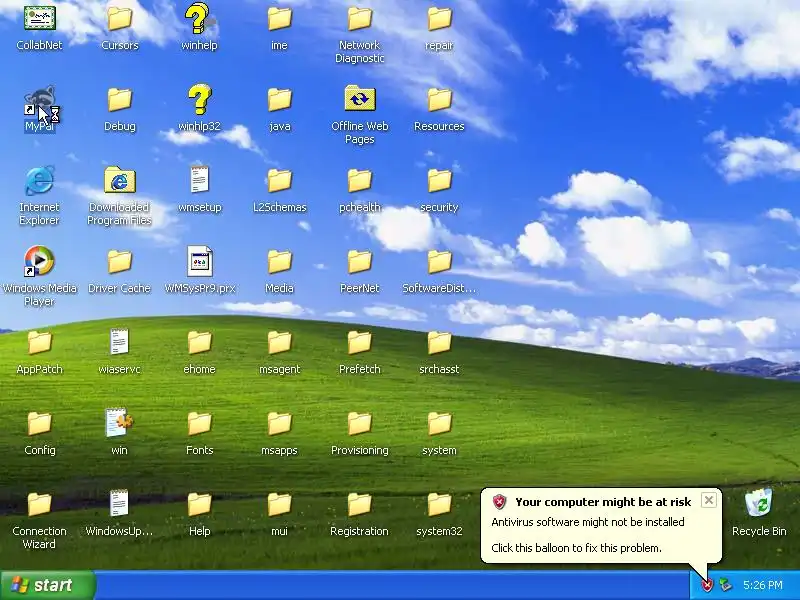Click the taskbar clock showing 5:26 PM
Image resolution: width=800 pixels, height=600 pixels.
pyautogui.click(x=763, y=585)
